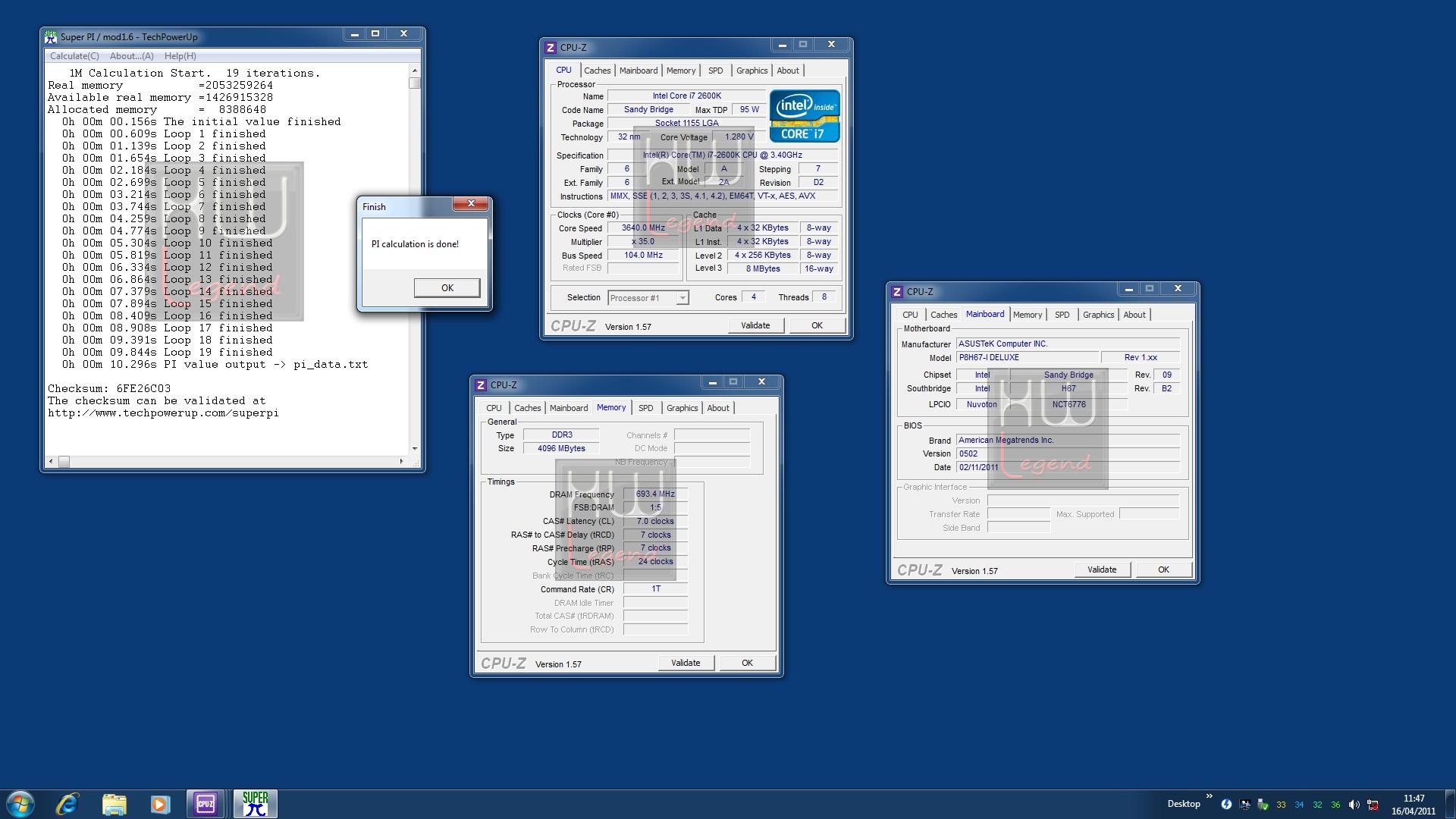Click the taskbar clock showing 11:47
Screen dimensions: 1456x819
tap(1414, 805)
